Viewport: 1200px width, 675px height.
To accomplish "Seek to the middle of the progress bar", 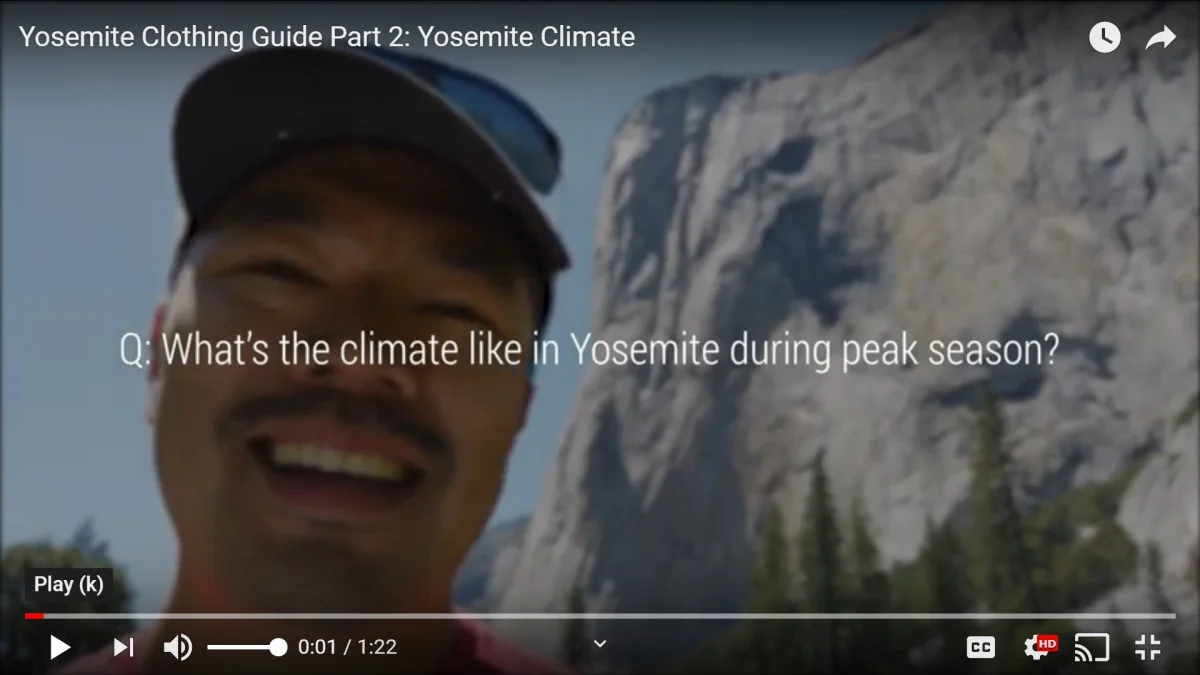I will click(x=600, y=616).
